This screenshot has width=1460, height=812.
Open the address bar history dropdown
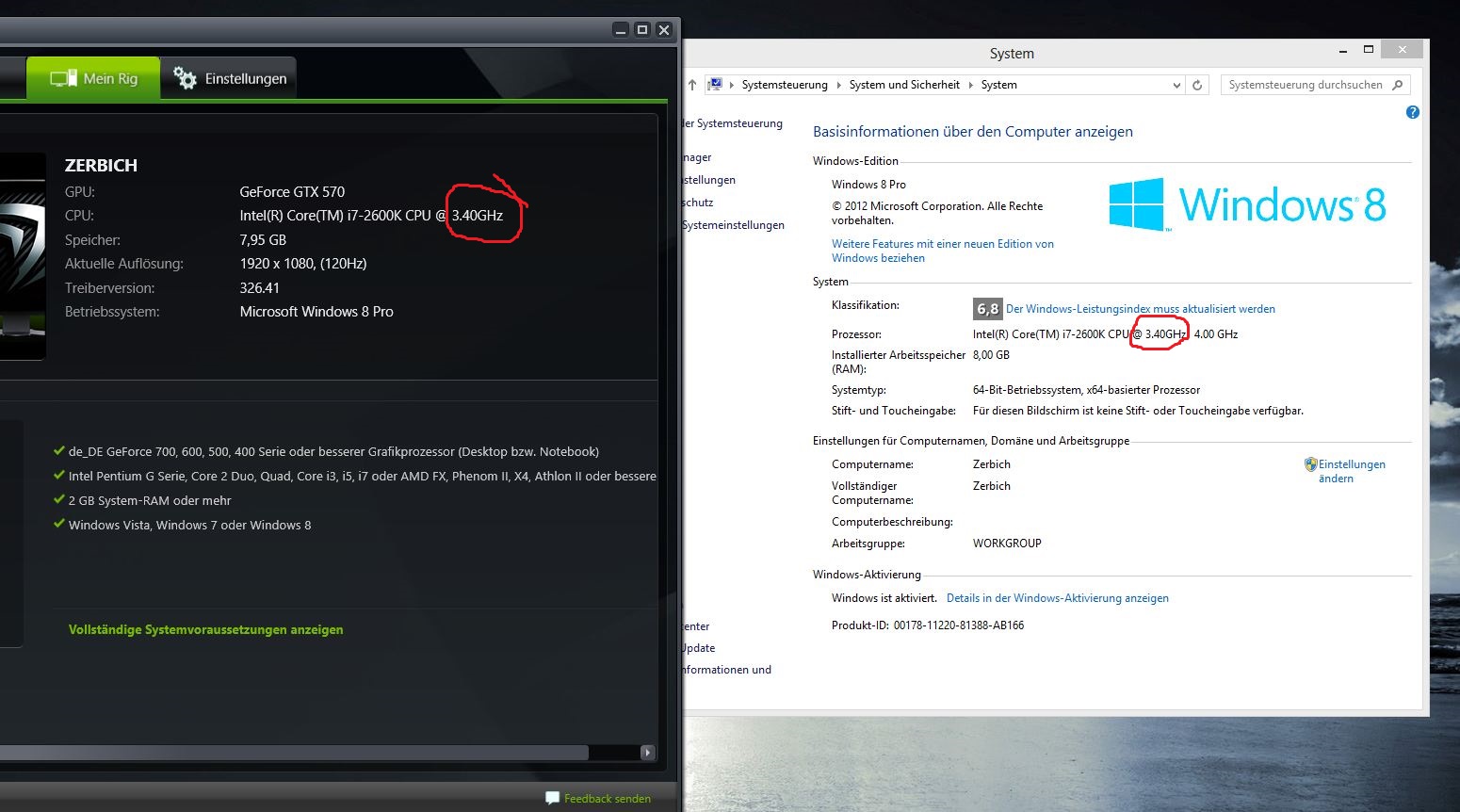click(x=1176, y=85)
